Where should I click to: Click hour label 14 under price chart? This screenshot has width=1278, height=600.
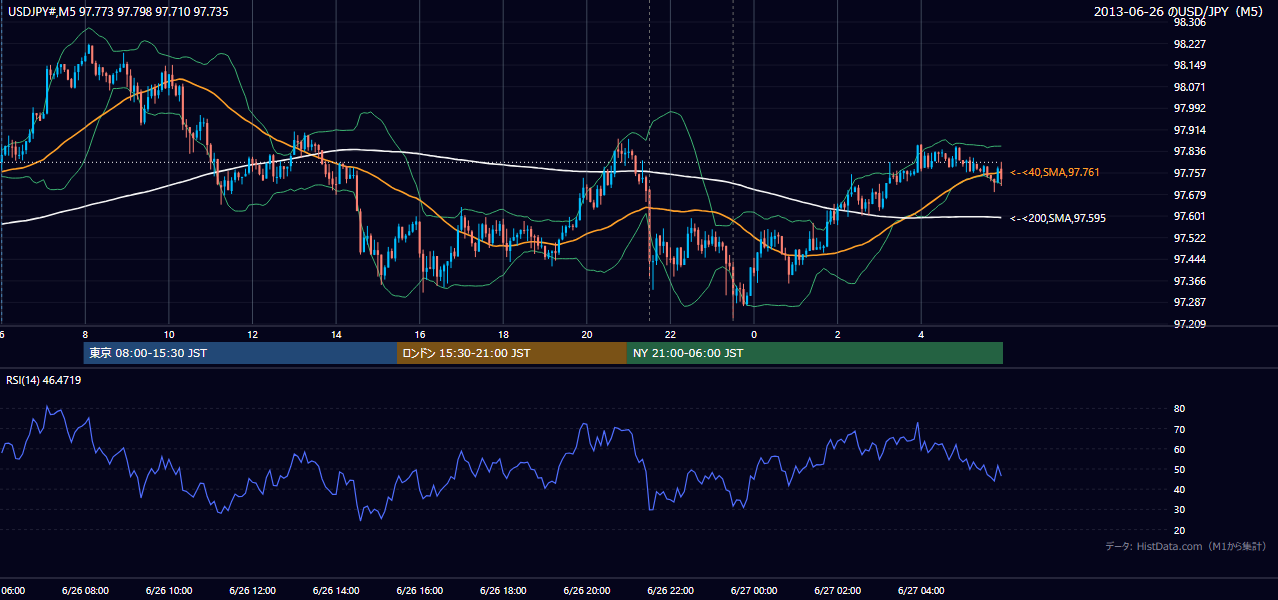tap(336, 335)
